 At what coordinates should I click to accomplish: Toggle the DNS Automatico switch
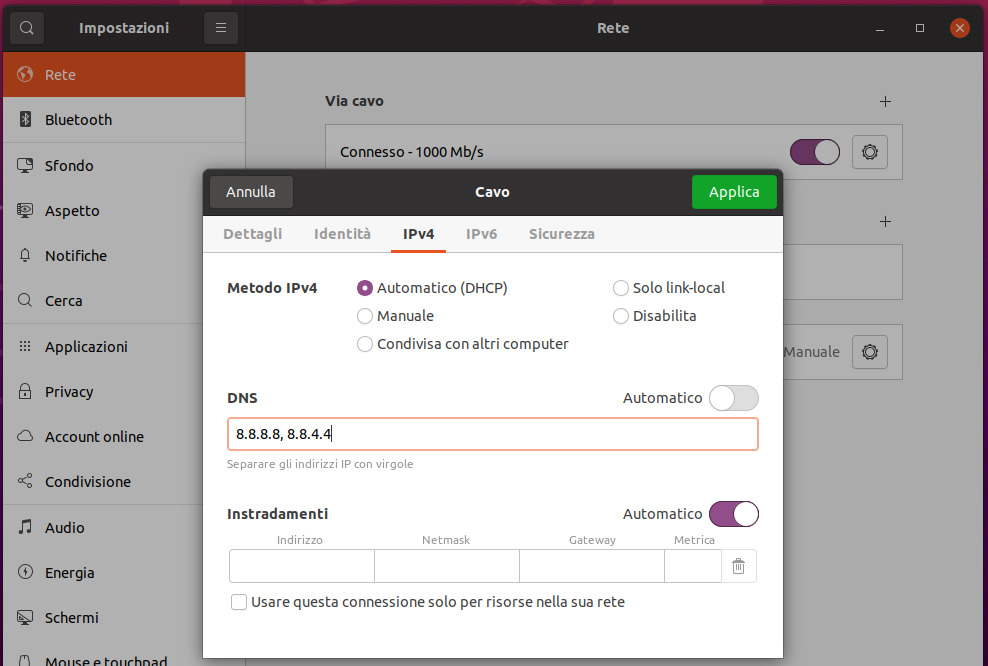tap(733, 398)
